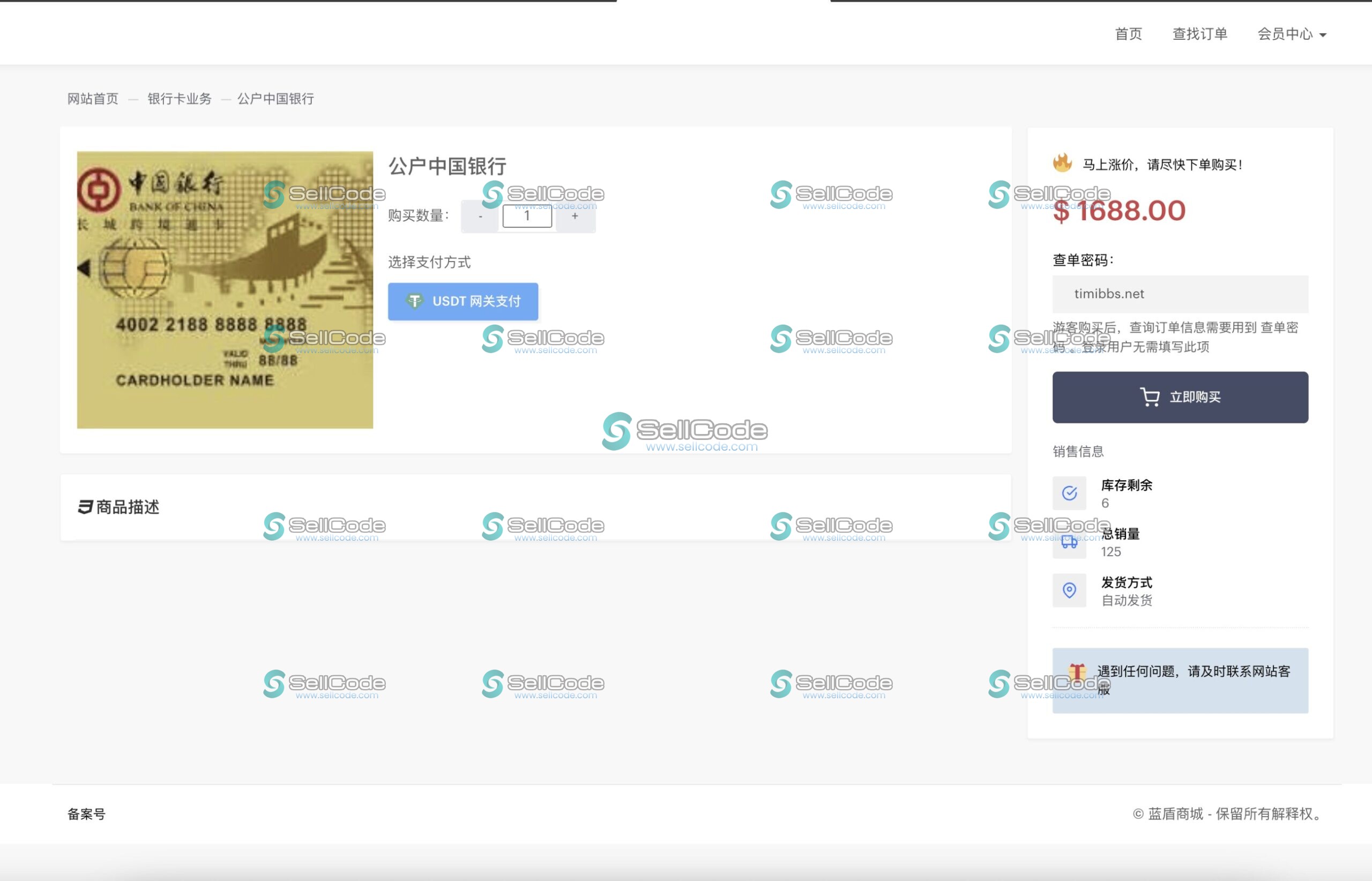This screenshot has height=881, width=1372.
Task: Click the shopping cart icon on buy button
Action: (x=1149, y=397)
